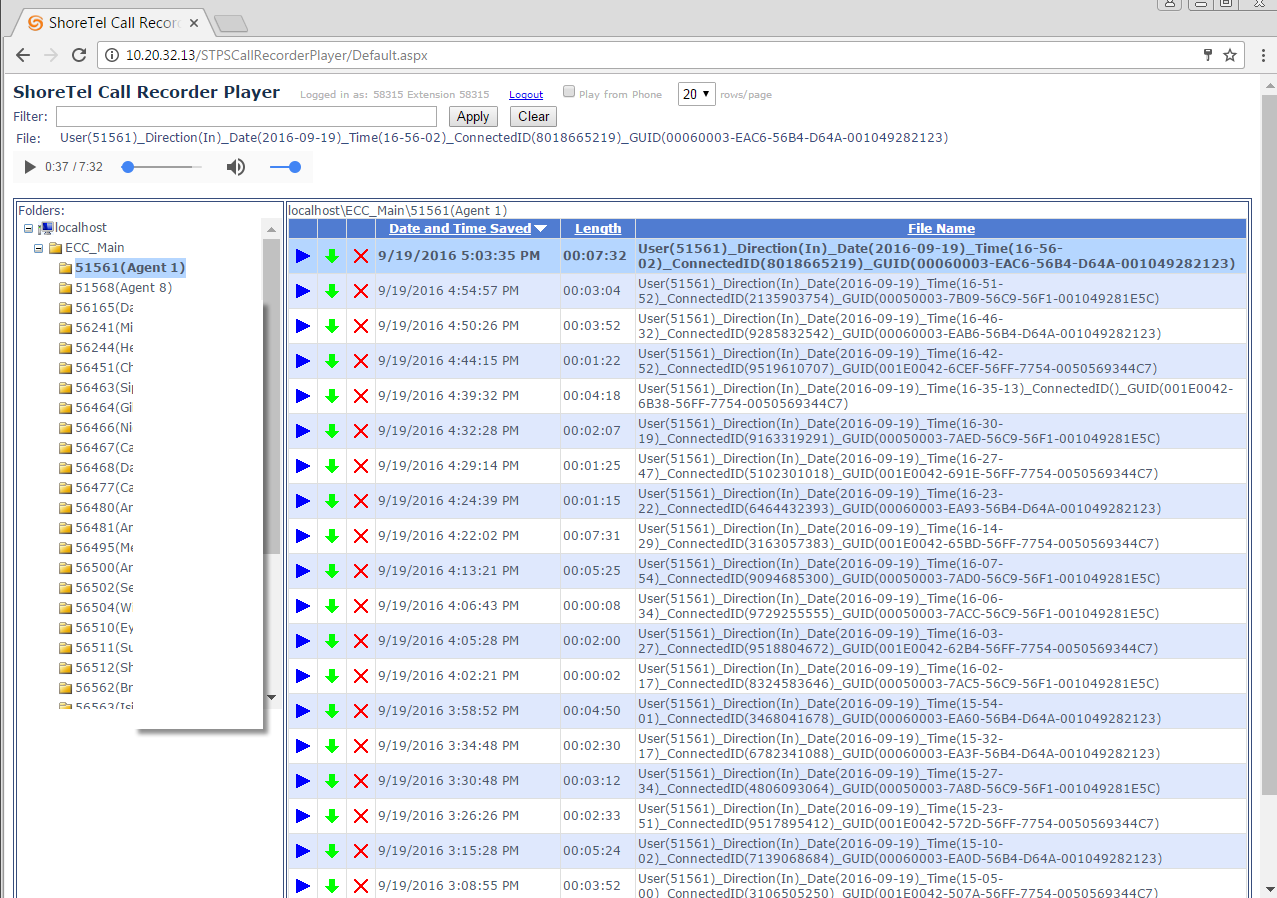Screen dimensions: 1277x898
Task: Play the recording saved at 4:54:57 PM
Action: (x=303, y=291)
